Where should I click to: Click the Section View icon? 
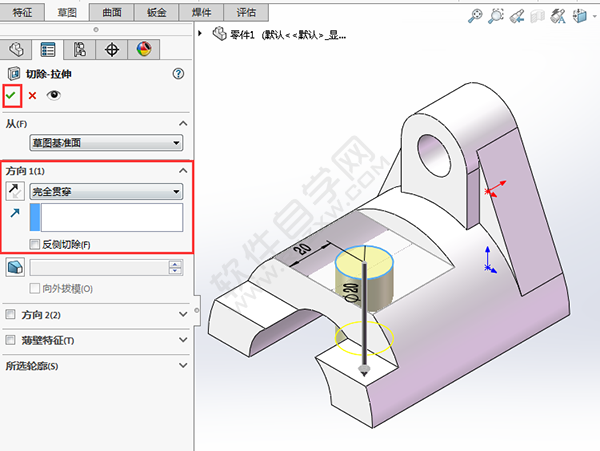point(538,16)
